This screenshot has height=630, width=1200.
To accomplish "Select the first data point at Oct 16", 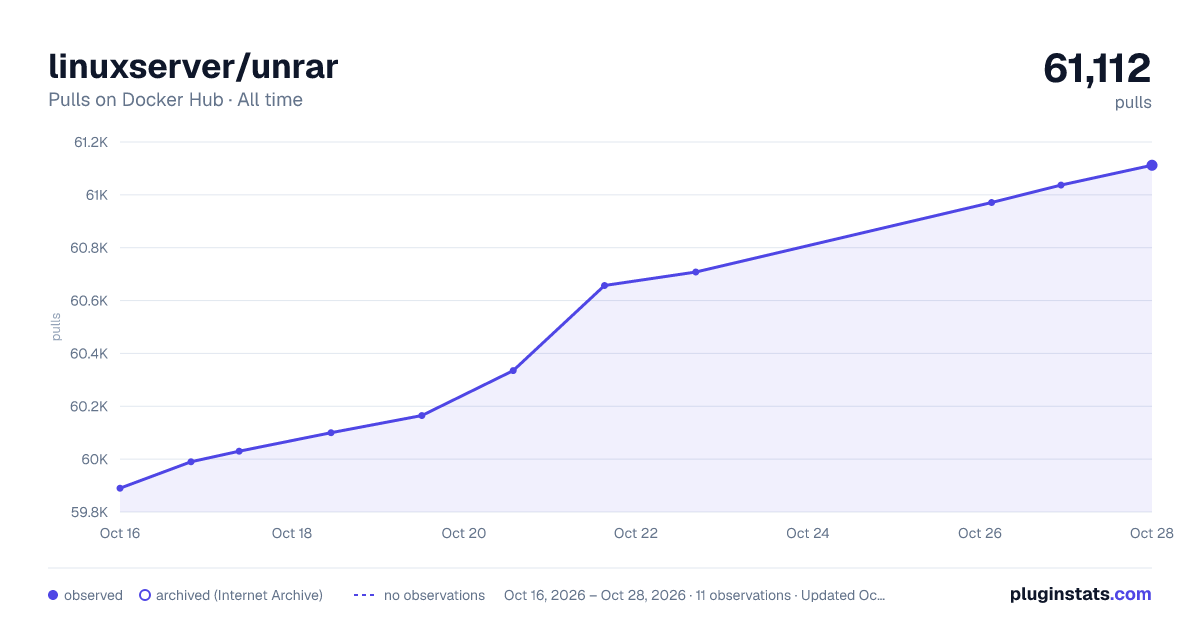I will point(120,488).
